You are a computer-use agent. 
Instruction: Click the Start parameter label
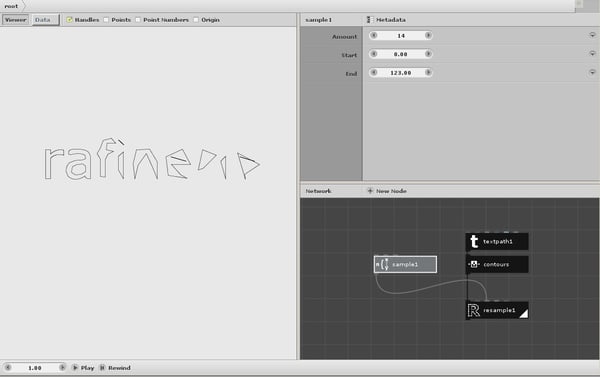point(349,55)
